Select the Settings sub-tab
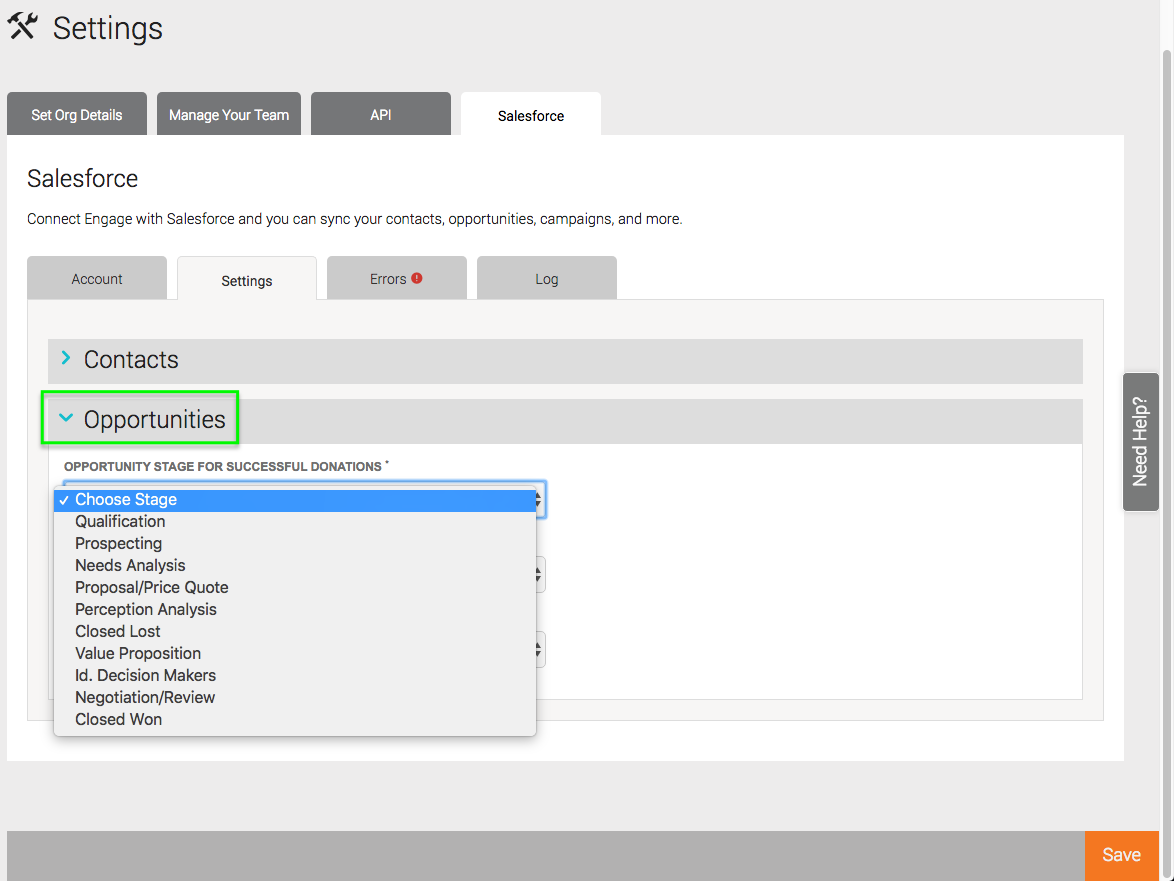Screen dimensions: 1174x881 246,280
